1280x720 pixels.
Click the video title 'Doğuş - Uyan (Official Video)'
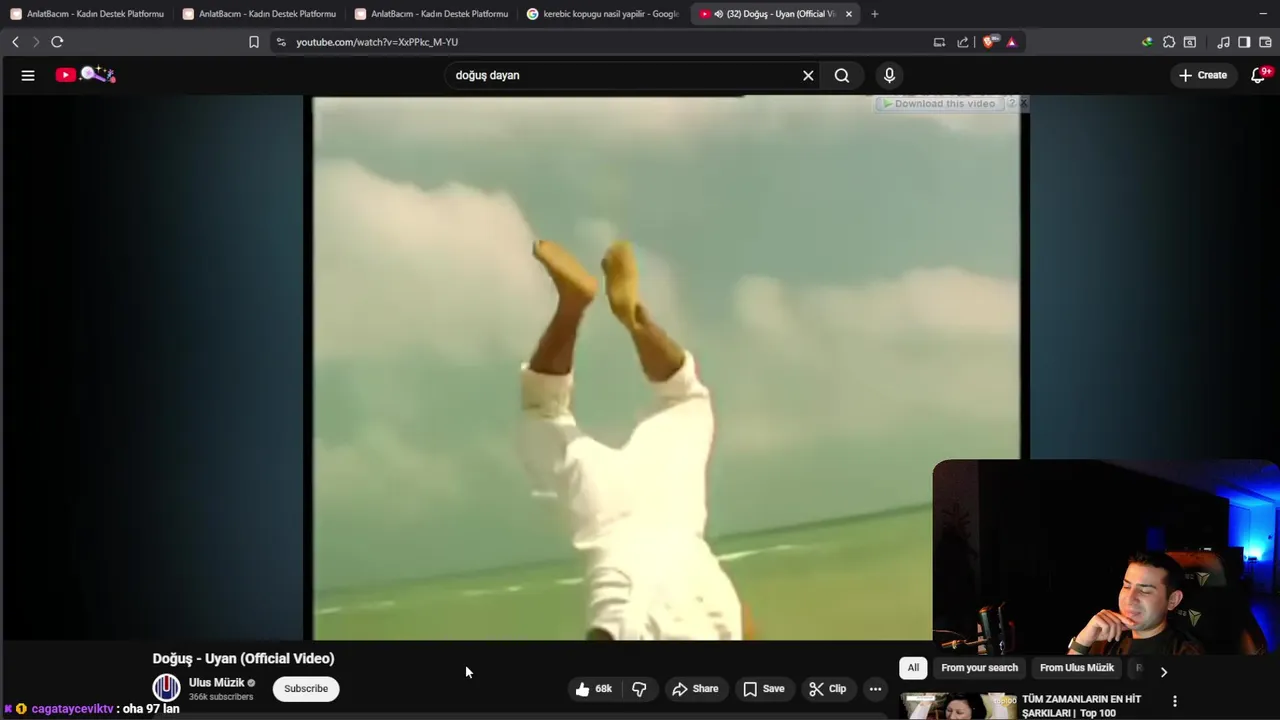pyautogui.click(x=243, y=658)
